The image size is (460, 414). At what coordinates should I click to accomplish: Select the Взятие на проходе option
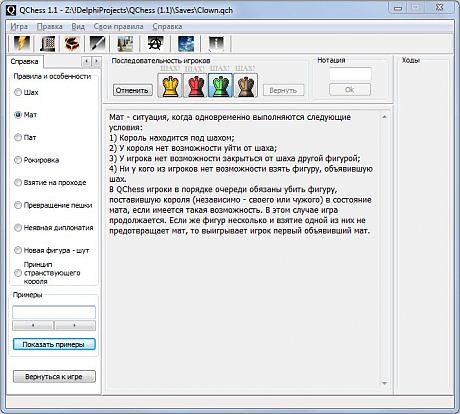point(50,182)
